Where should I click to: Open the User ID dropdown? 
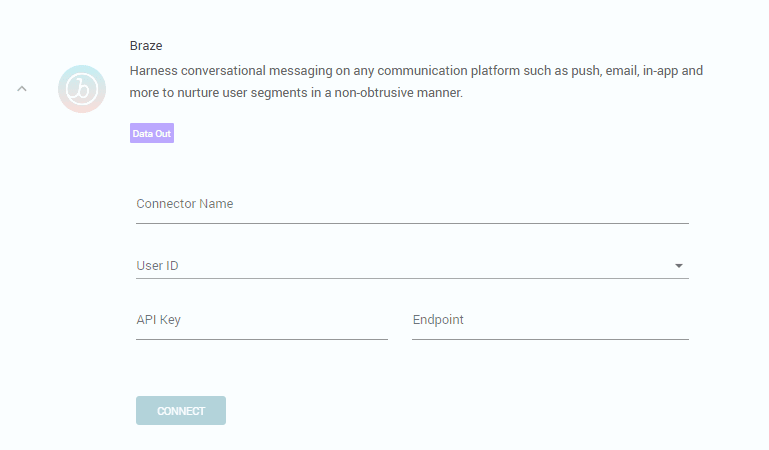pyautogui.click(x=412, y=266)
